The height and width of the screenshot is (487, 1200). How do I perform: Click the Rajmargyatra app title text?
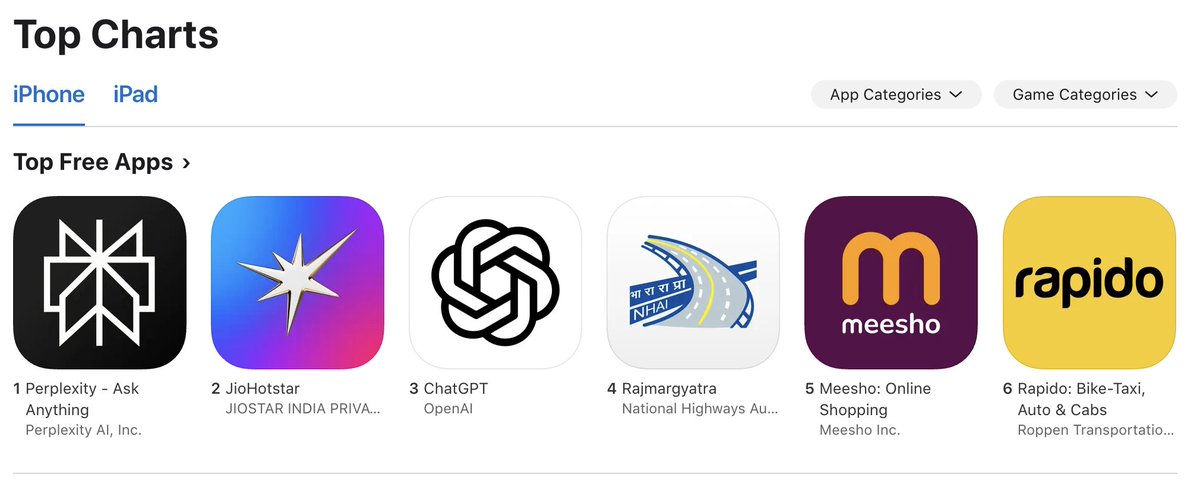point(669,388)
